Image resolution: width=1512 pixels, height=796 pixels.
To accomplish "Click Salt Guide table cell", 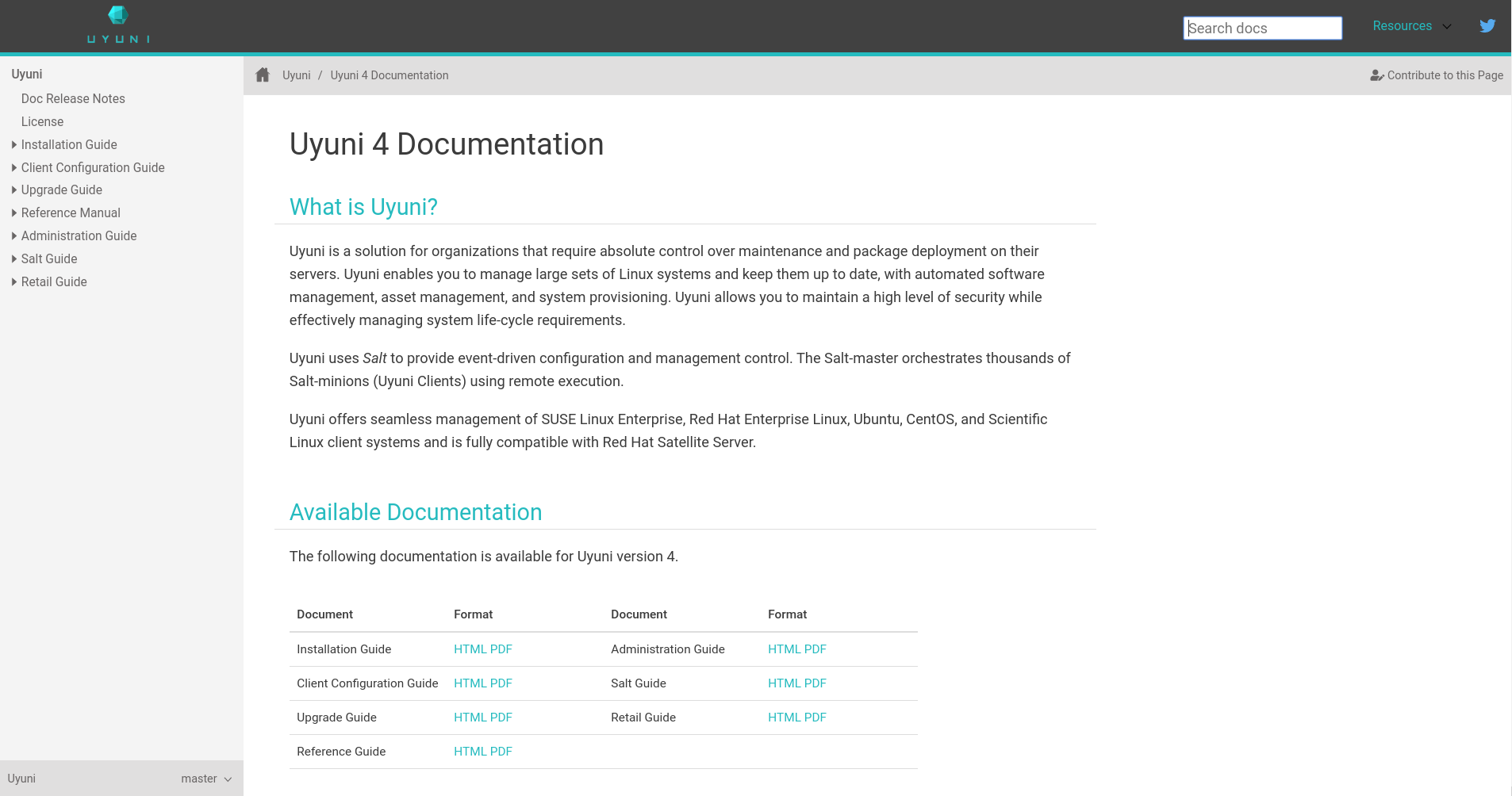I will coord(639,683).
